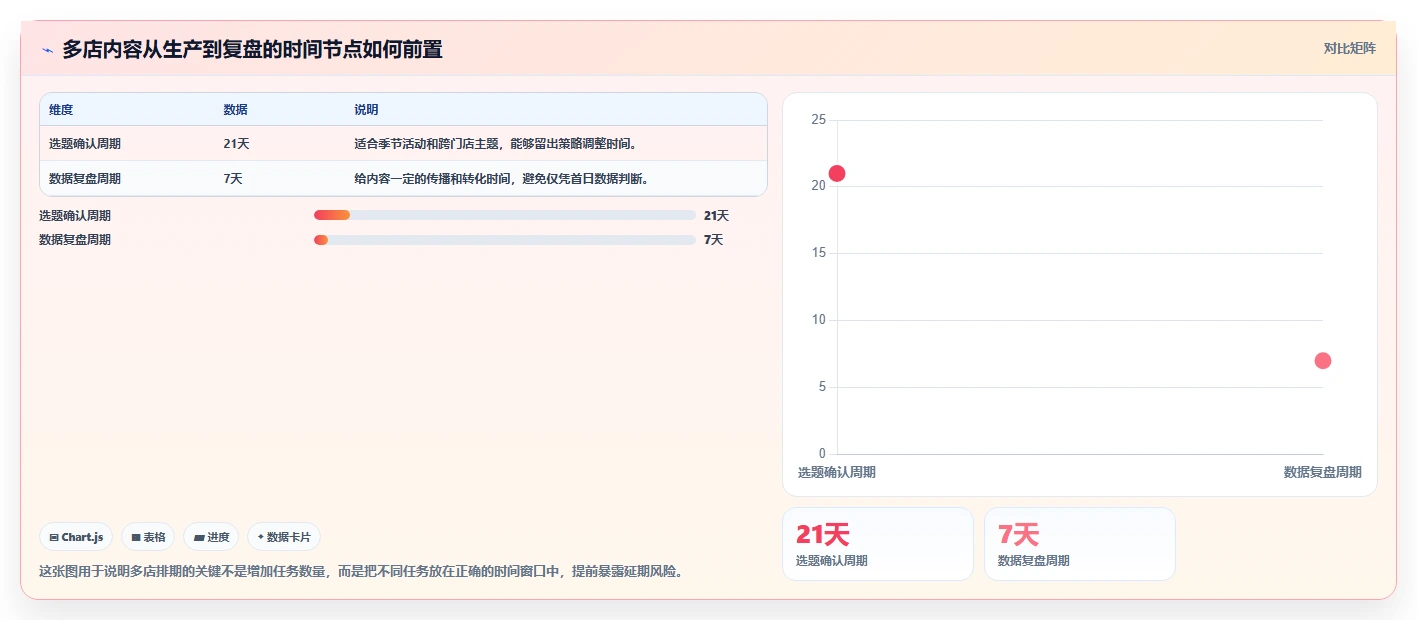Click the description starting 适合季节活动
This screenshot has height=620, width=1417.
(496, 144)
